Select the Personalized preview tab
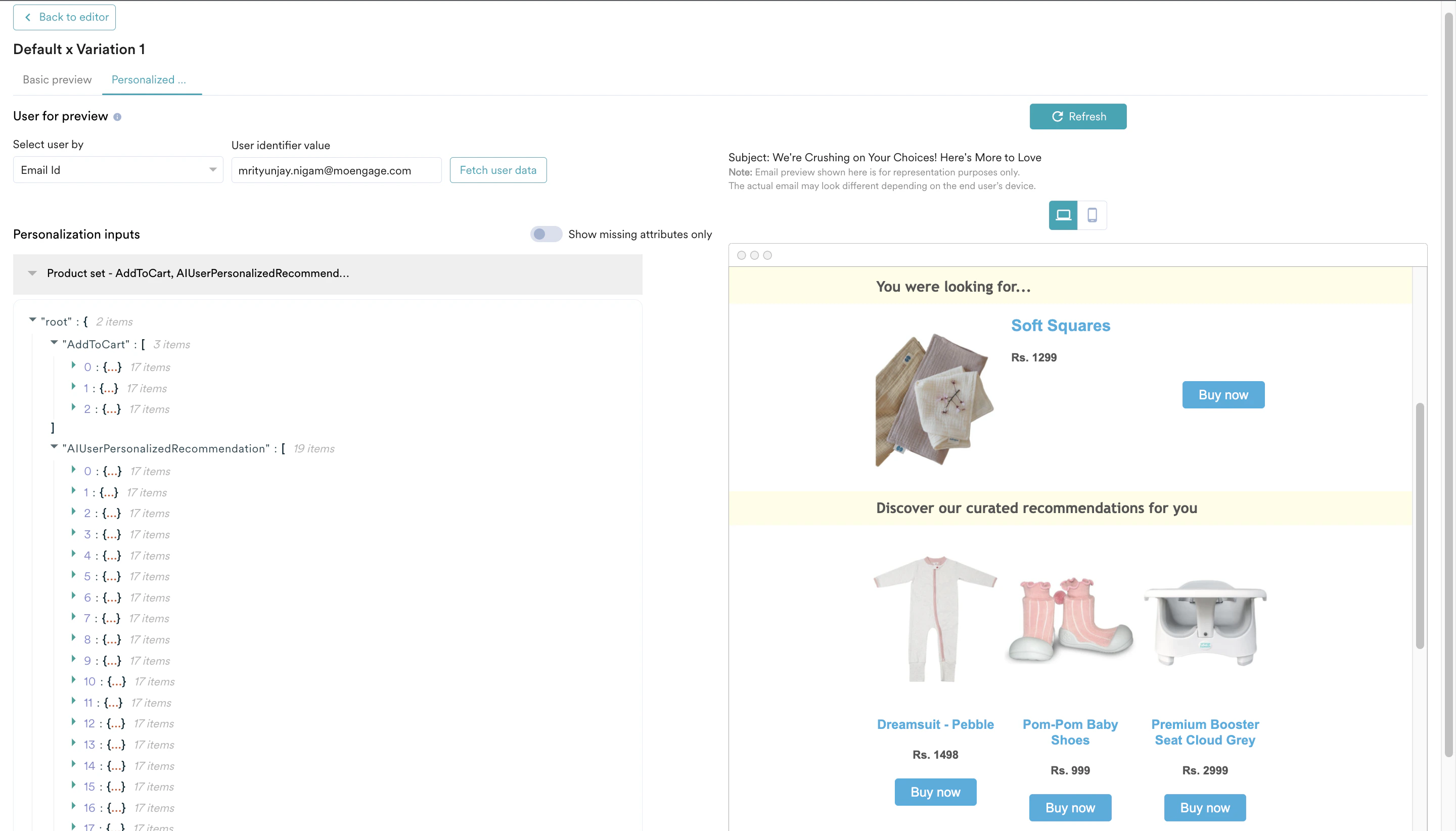 (x=149, y=80)
